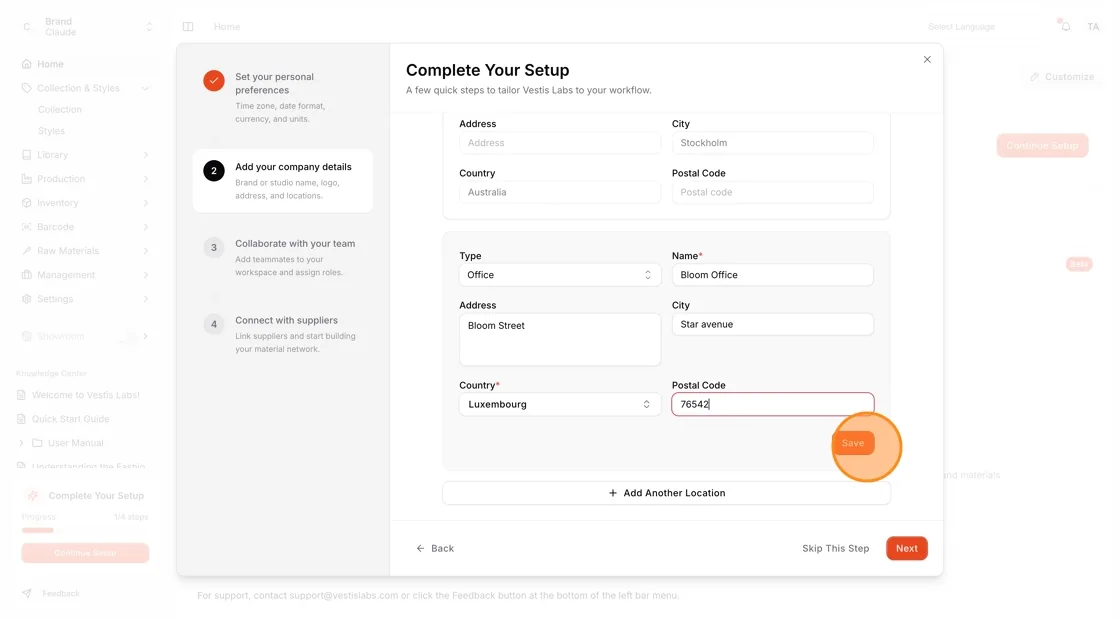Click the Home breadcrumb in top bar
The width and height of the screenshot is (1120, 619).
pos(226,26)
